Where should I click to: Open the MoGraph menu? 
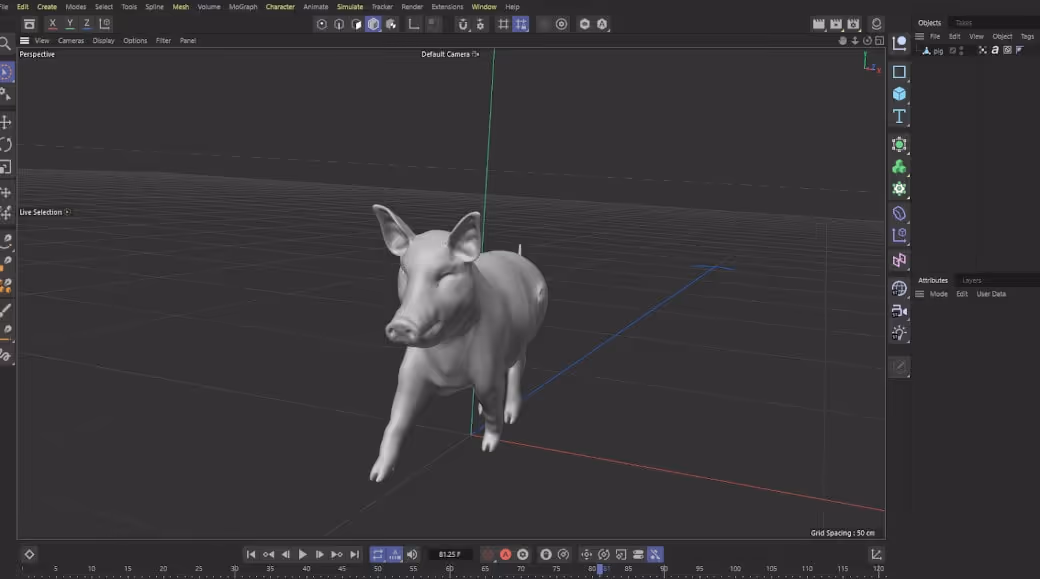click(243, 7)
